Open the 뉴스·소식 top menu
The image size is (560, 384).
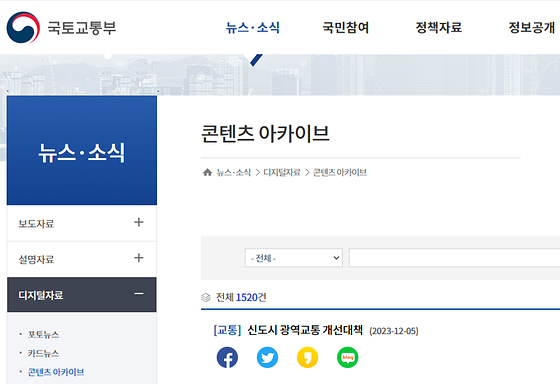[252, 28]
